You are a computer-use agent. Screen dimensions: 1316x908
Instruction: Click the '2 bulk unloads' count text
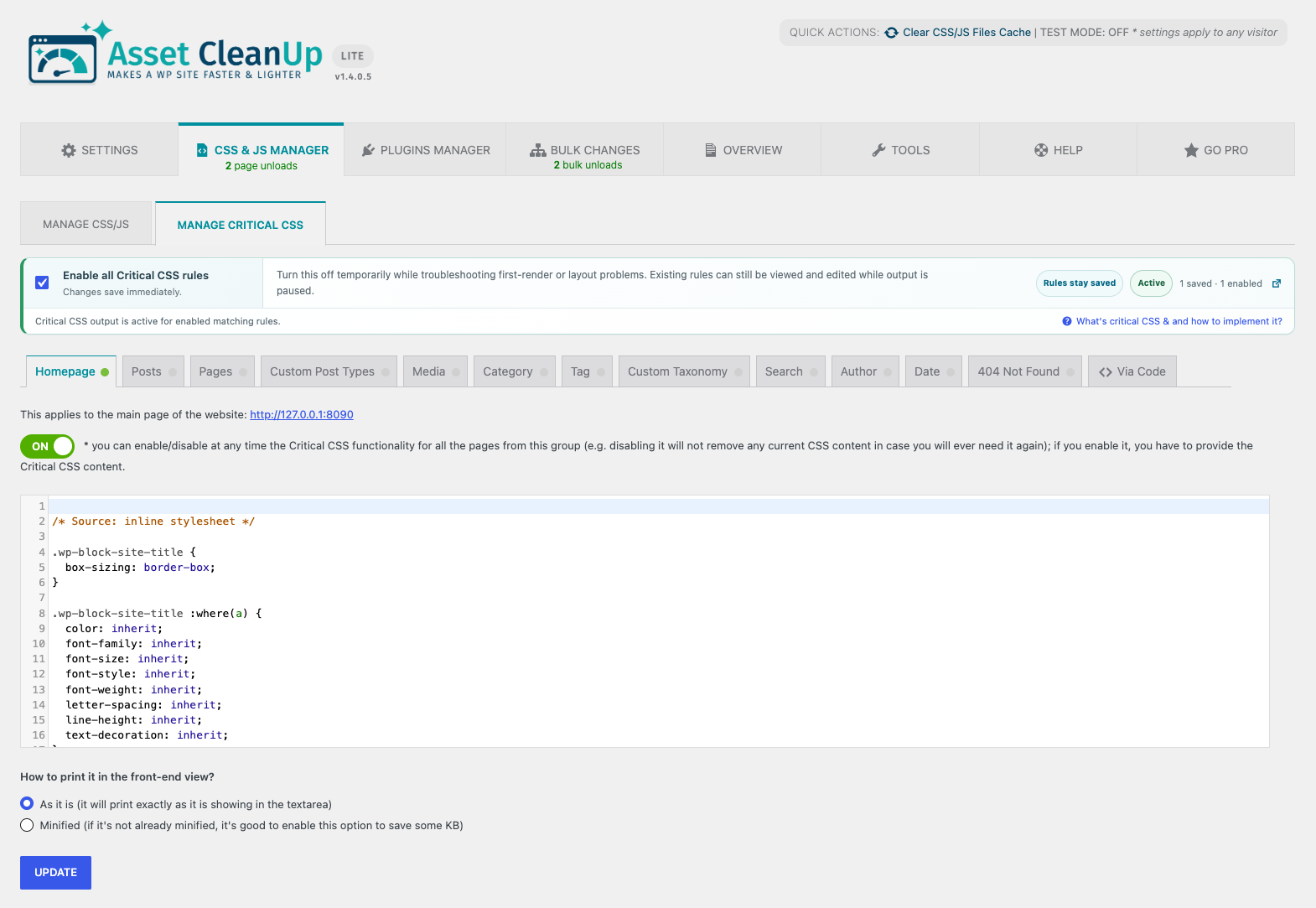point(588,165)
